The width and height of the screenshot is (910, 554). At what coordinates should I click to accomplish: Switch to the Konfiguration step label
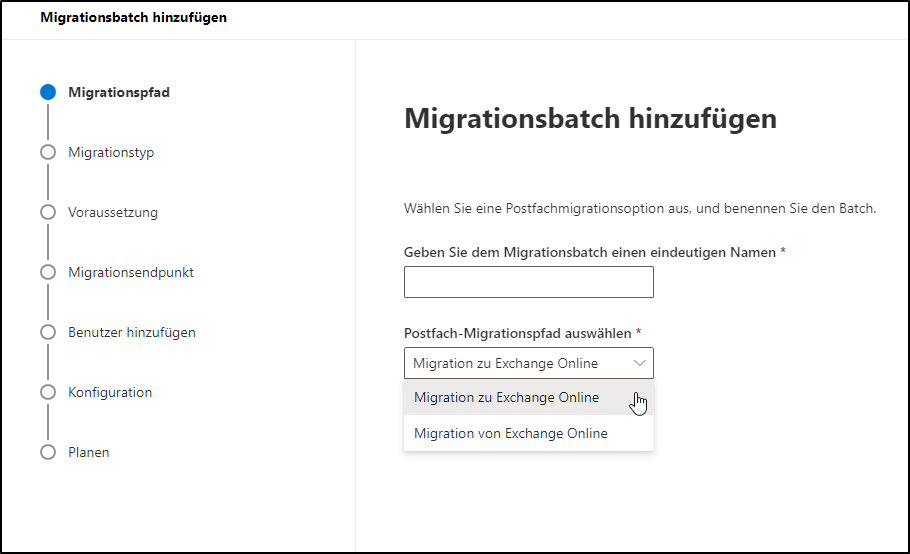pyautogui.click(x=110, y=392)
